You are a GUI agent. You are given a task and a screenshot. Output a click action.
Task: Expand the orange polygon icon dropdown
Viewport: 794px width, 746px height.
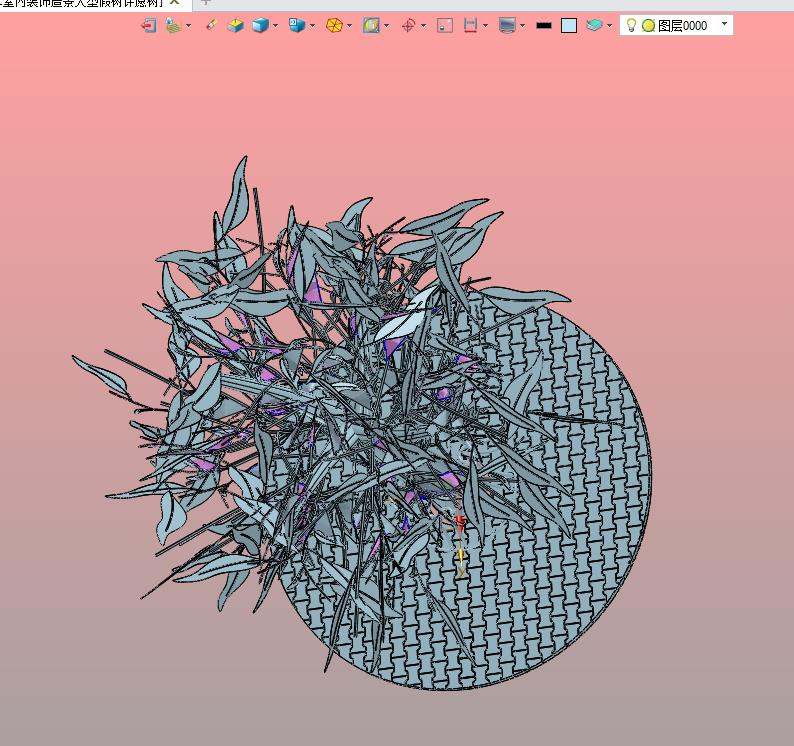(349, 25)
